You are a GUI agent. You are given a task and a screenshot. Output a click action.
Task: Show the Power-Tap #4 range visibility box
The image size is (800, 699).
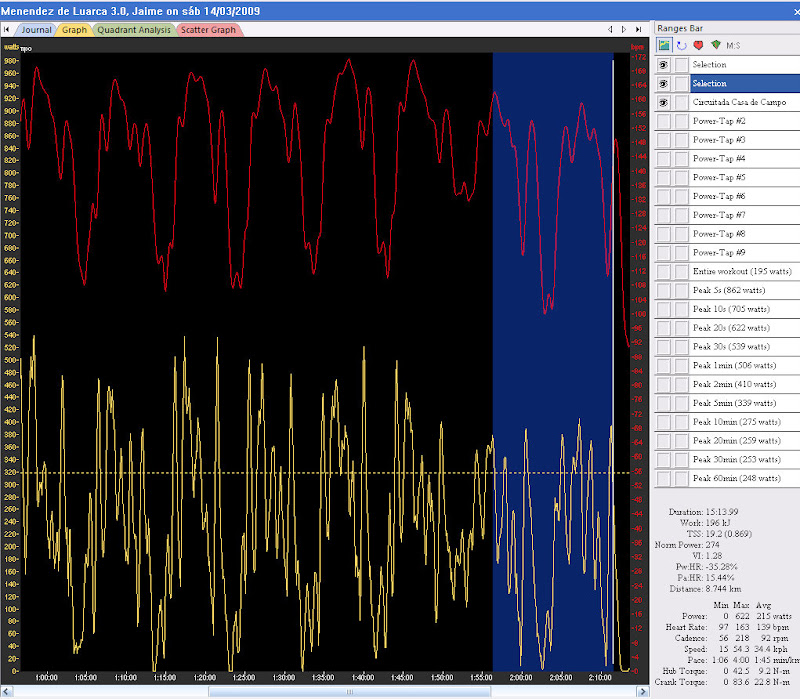tap(663, 159)
